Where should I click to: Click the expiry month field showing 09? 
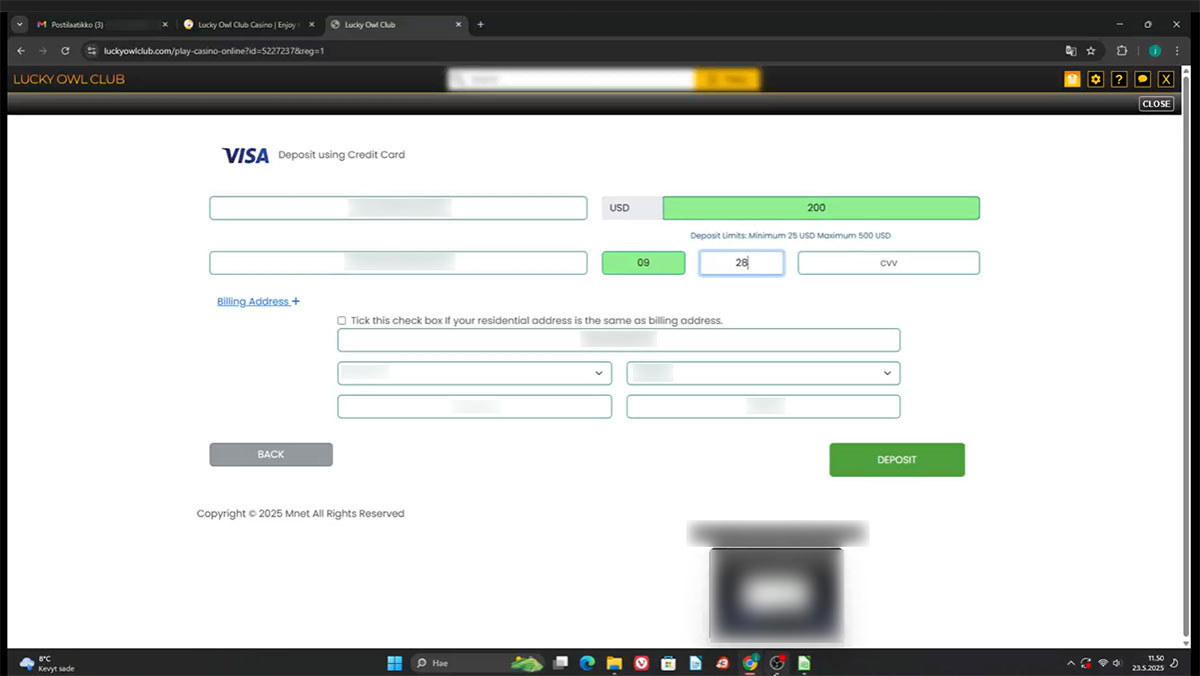click(x=644, y=263)
